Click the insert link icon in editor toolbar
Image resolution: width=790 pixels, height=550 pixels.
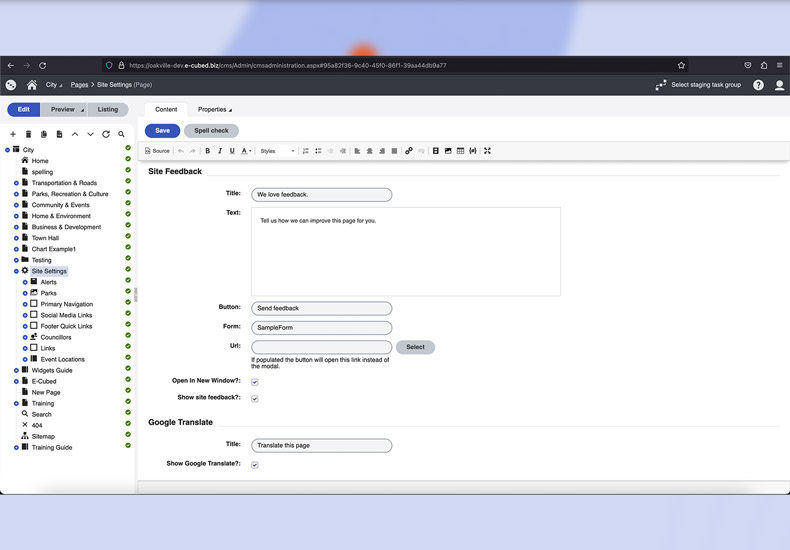[408, 151]
